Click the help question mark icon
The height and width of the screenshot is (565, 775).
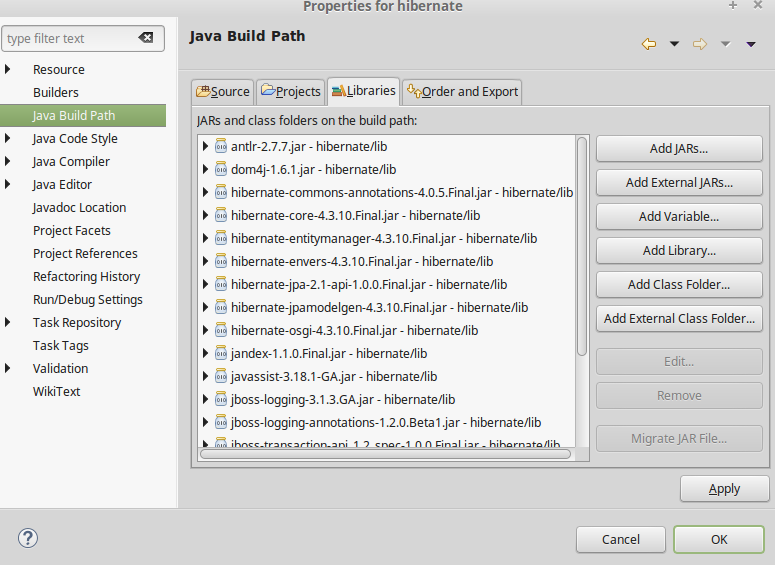[x=27, y=538]
